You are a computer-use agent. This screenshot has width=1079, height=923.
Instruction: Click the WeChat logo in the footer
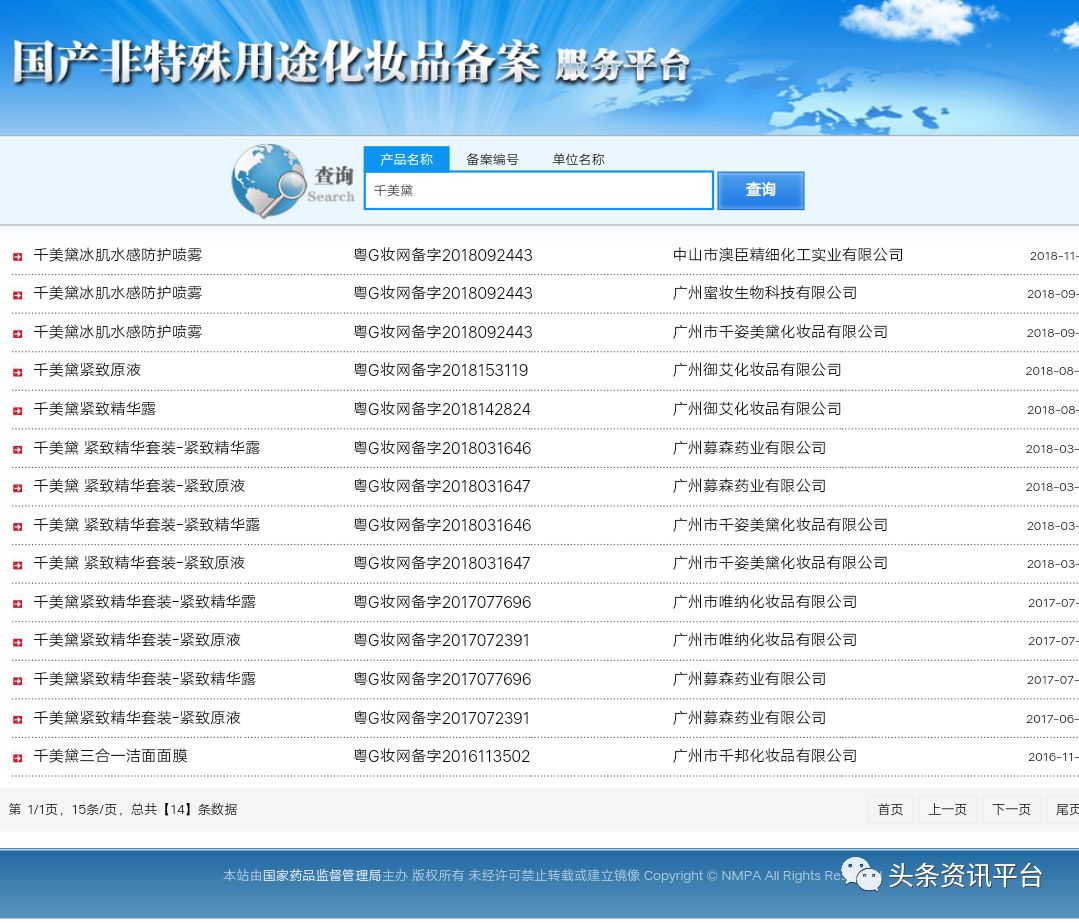860,875
